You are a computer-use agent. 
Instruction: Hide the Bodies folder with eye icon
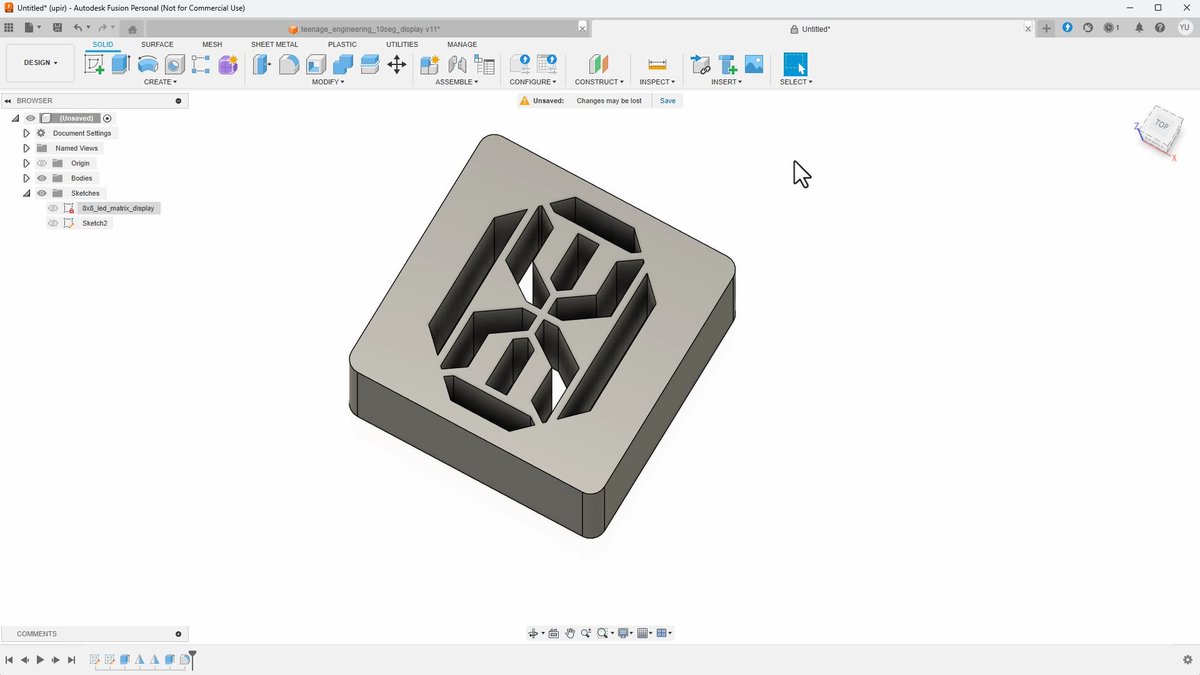(42, 178)
